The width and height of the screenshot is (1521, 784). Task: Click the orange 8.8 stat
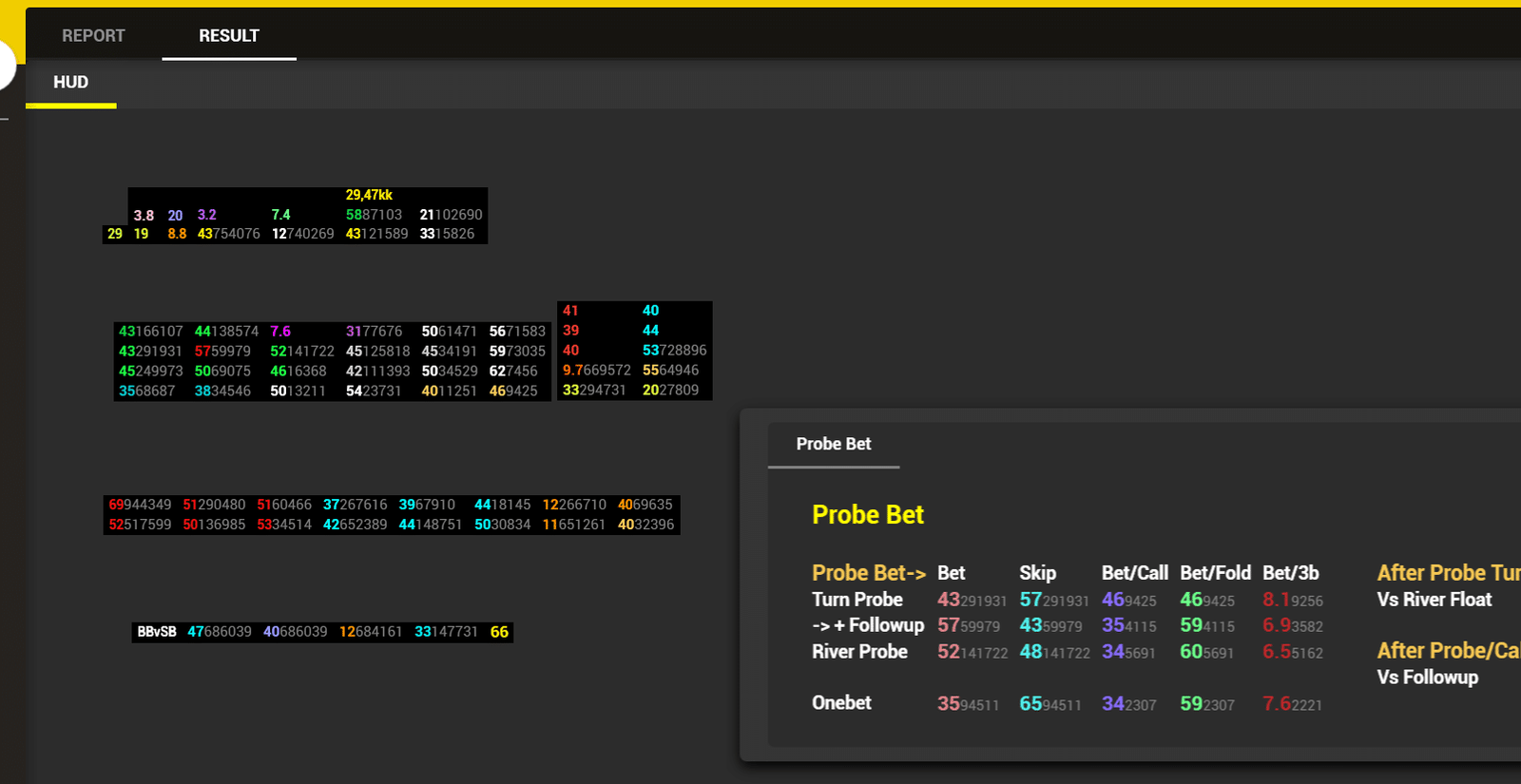[x=177, y=234]
